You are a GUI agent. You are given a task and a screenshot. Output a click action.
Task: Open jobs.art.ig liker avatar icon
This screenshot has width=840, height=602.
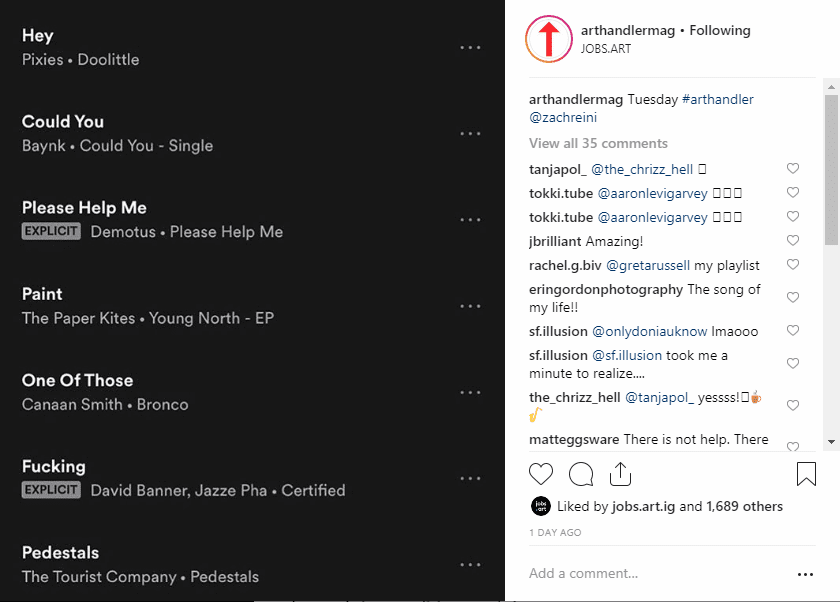pyautogui.click(x=541, y=506)
